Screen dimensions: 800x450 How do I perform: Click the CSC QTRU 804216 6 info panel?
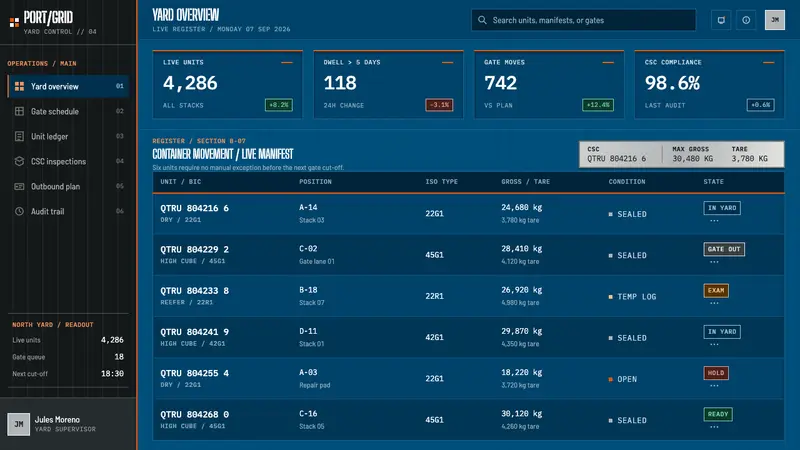(682, 154)
